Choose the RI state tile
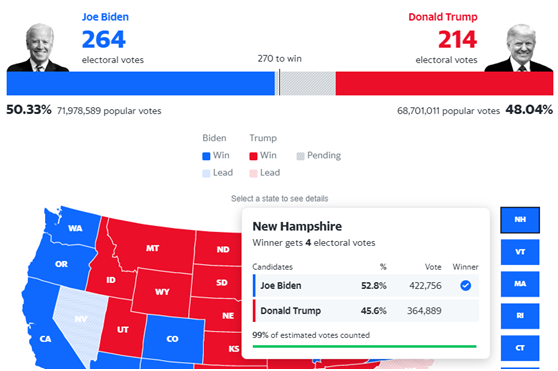 [x=520, y=316]
